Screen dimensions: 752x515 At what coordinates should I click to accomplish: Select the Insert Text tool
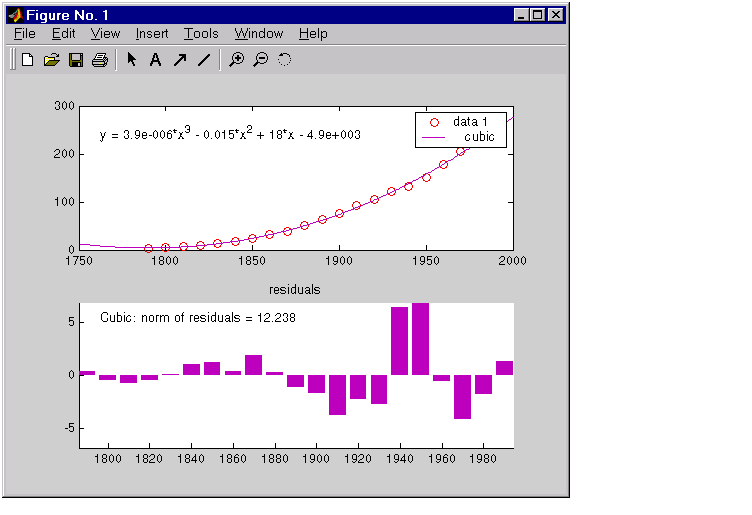[x=155, y=60]
